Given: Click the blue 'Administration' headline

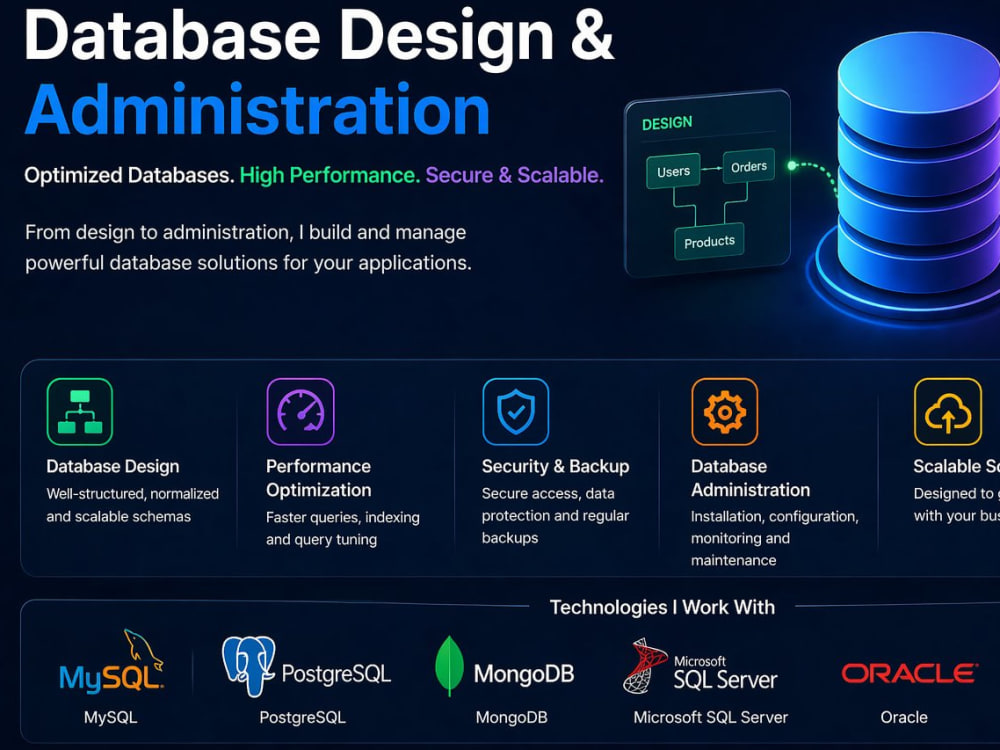Looking at the screenshot, I should 257,110.
